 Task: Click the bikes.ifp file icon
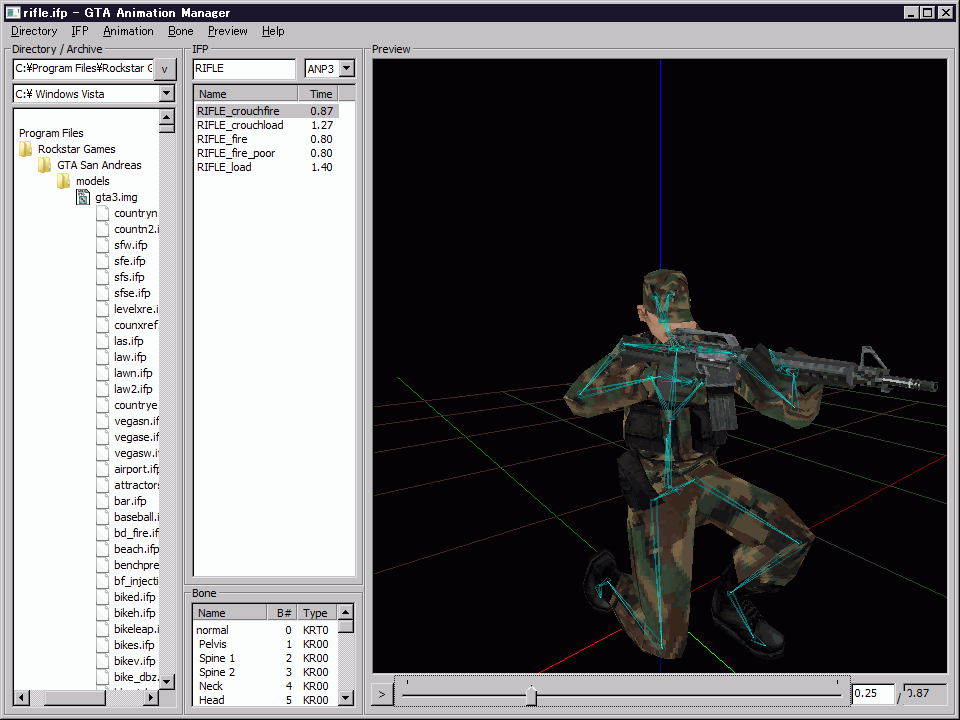pos(103,645)
